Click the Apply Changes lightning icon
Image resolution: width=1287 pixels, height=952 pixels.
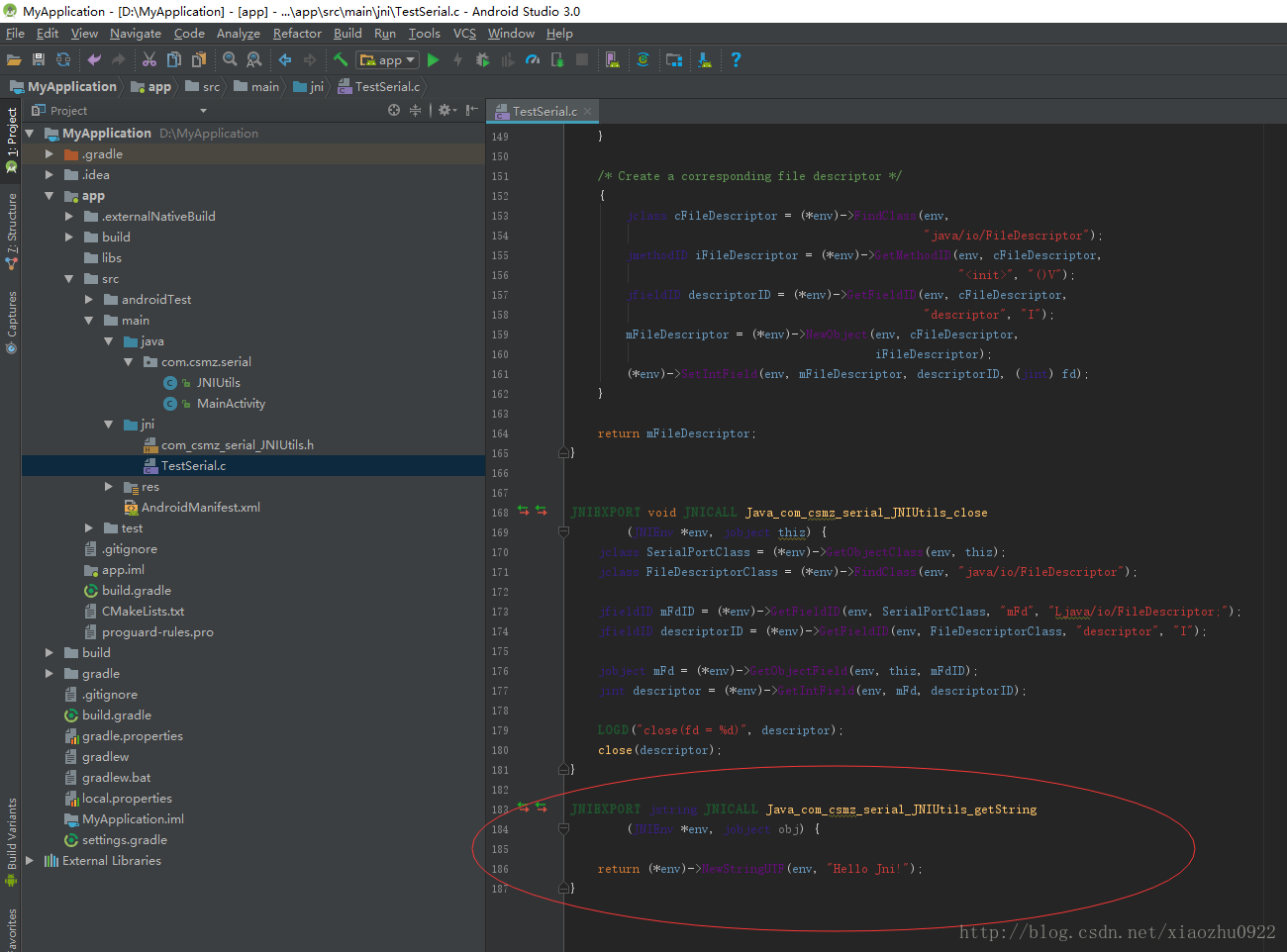coord(457,60)
